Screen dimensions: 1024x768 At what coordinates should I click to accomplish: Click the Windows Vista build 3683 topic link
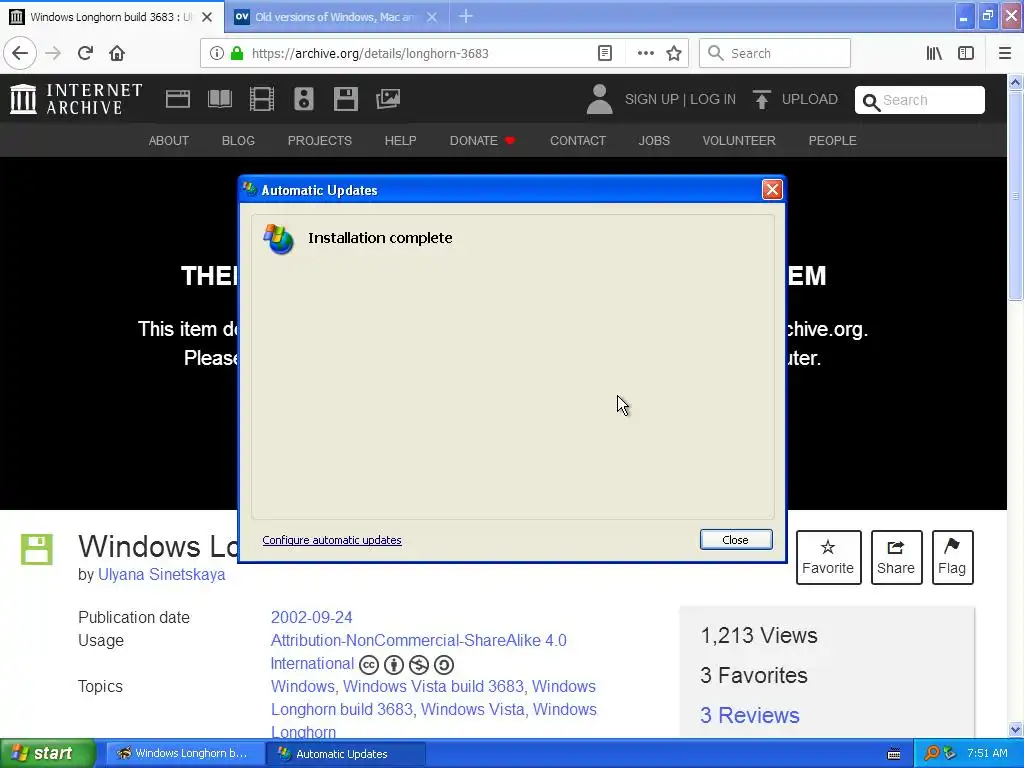(x=434, y=686)
